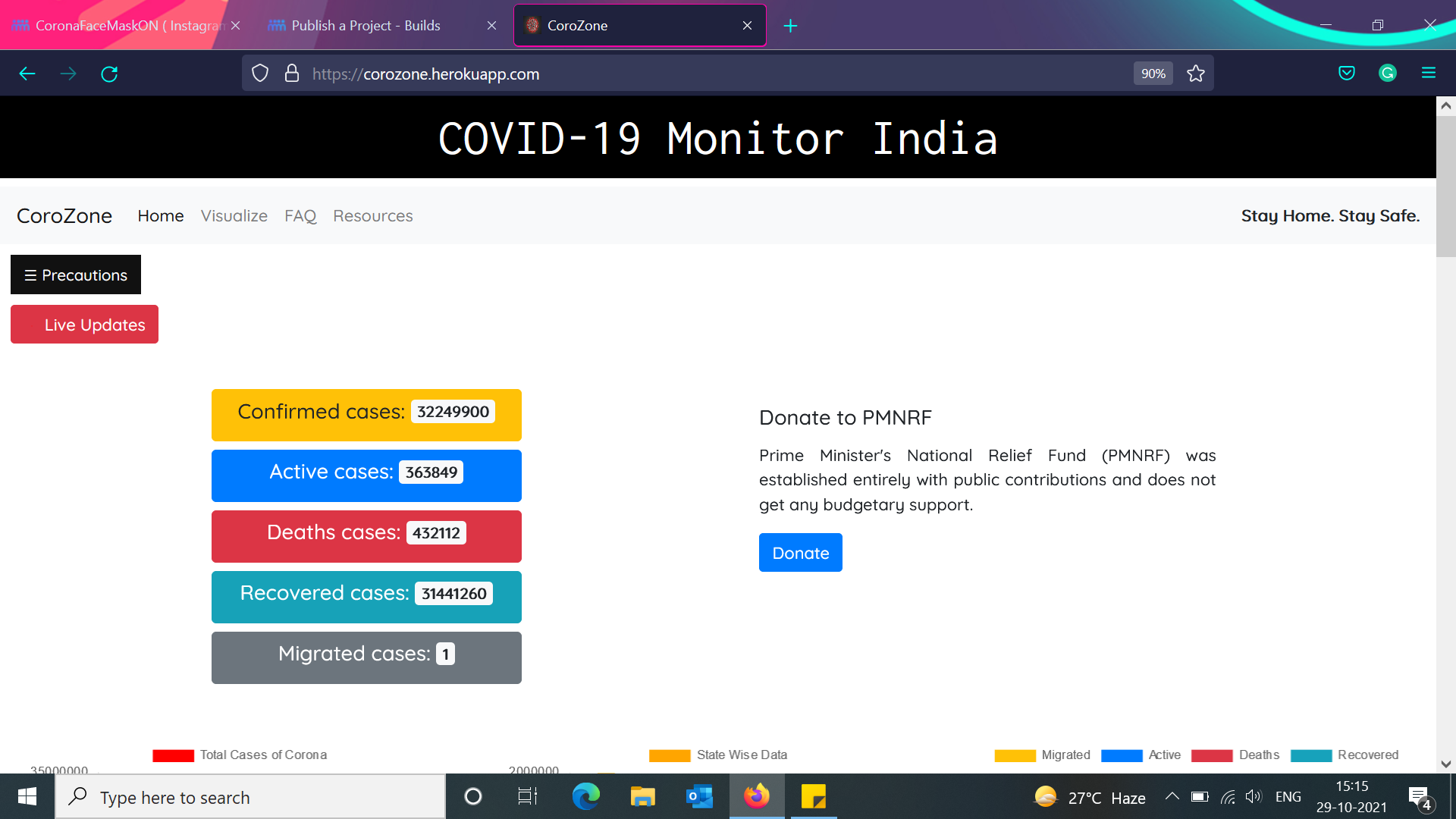Click the vertical scrollbar thumb
1456x819 pixels.
pos(1446,187)
